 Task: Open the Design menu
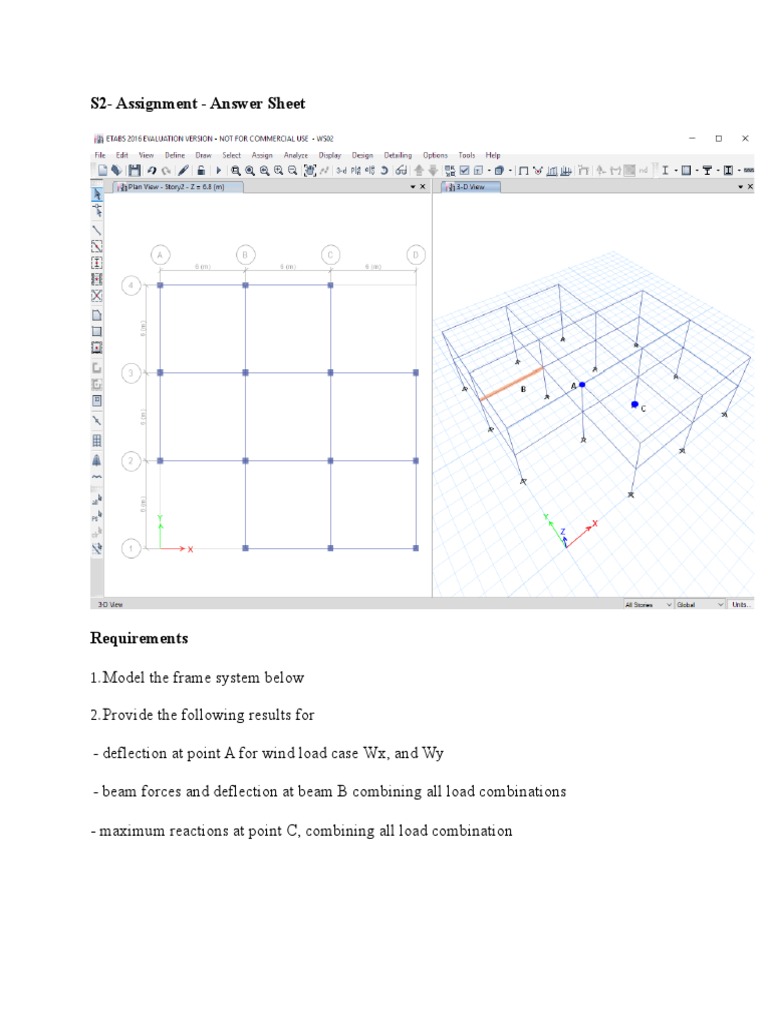tap(362, 155)
